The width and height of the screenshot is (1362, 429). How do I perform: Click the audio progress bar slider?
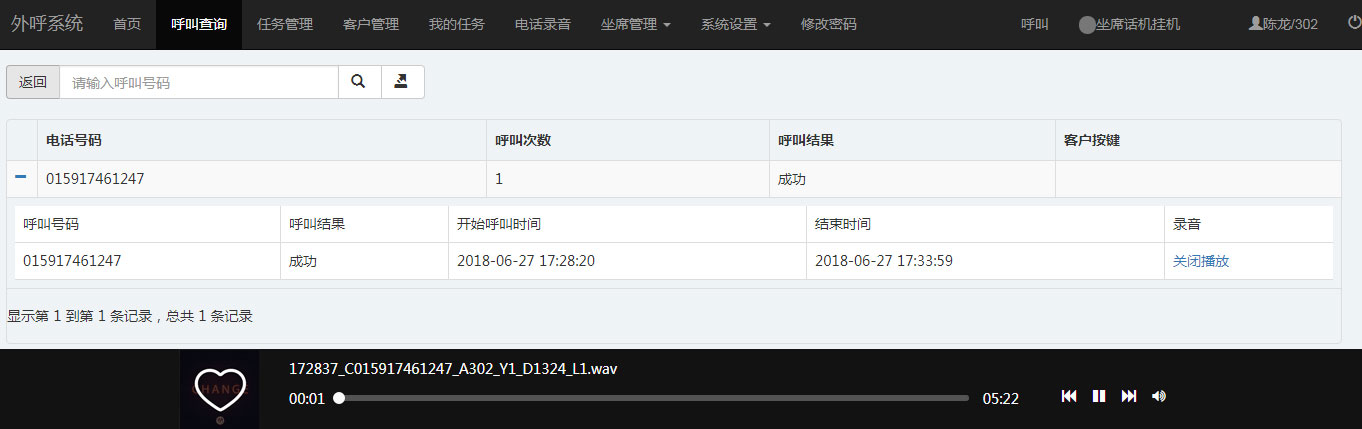(654, 398)
